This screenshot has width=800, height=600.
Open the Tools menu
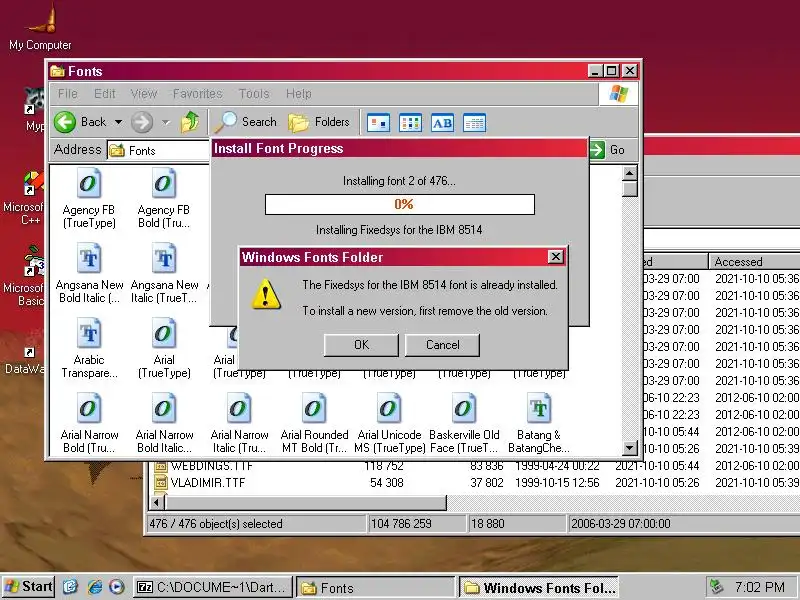pos(254,94)
